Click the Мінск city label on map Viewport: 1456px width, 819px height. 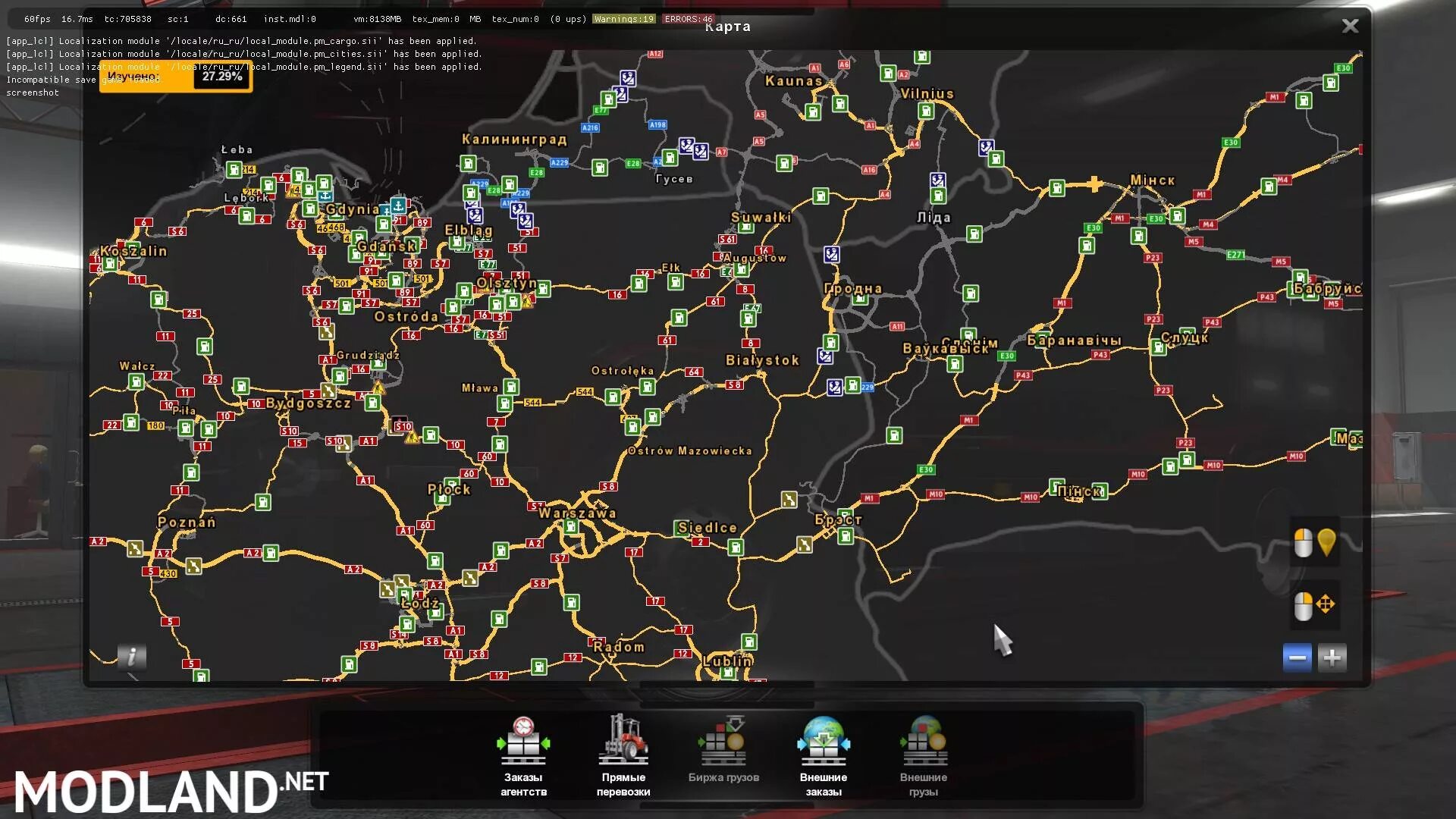point(1152,180)
